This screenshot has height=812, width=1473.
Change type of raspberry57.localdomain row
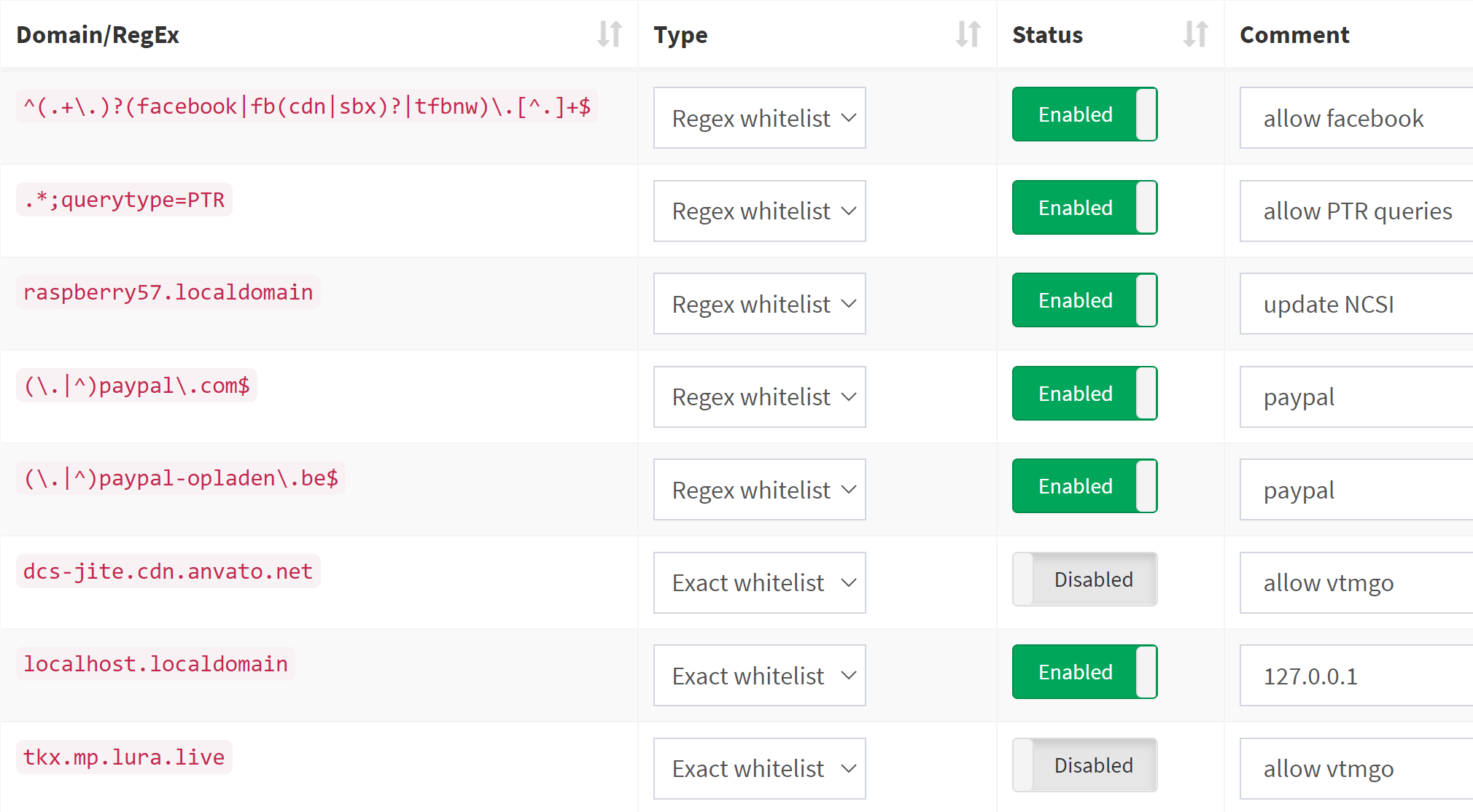(x=759, y=304)
